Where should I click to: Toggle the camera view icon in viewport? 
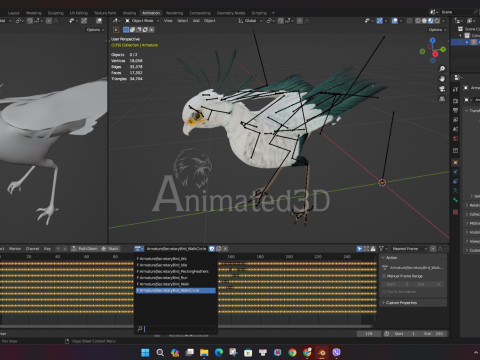click(442, 89)
